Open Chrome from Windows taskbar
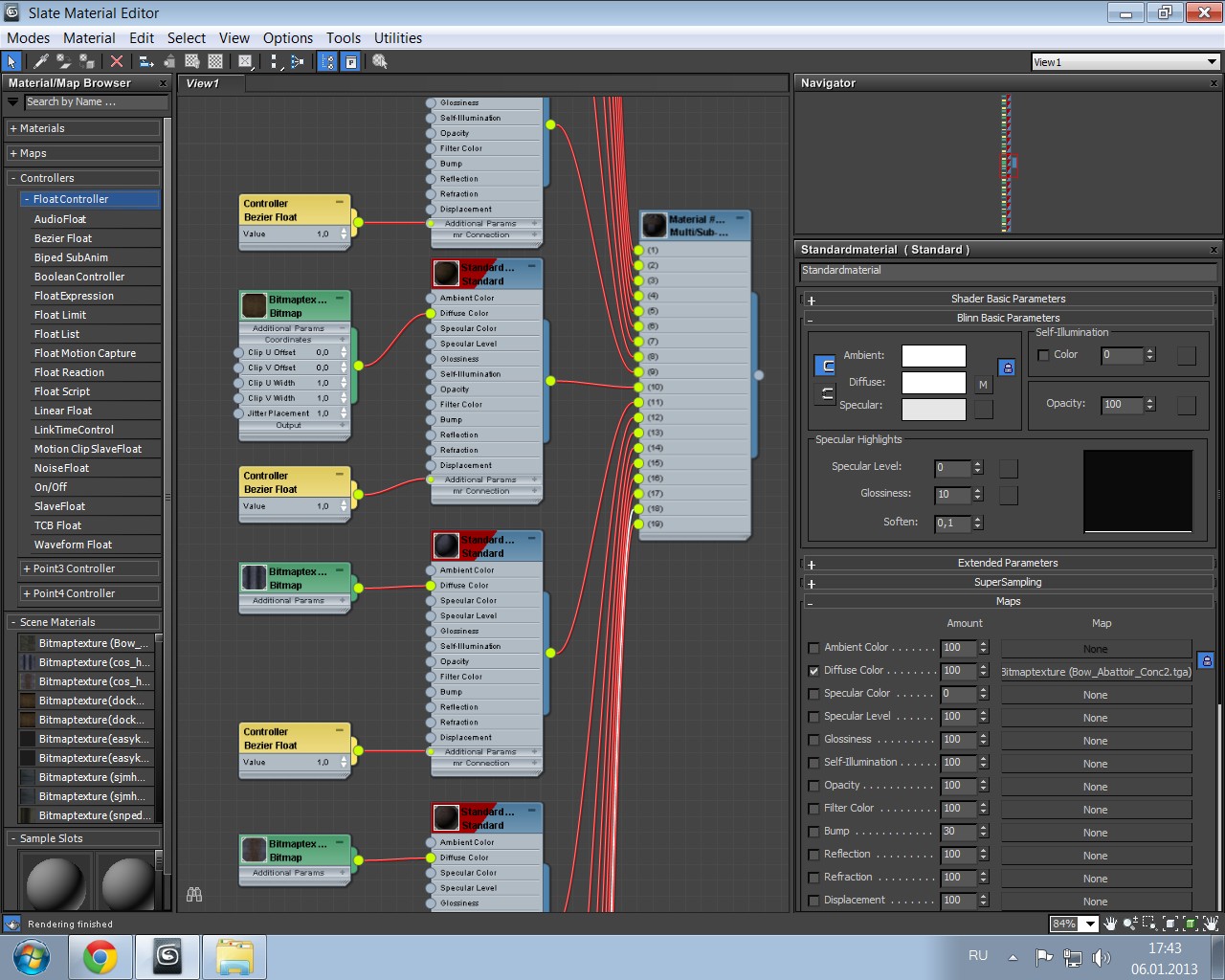Screen dimensions: 1225x980 click(100, 957)
